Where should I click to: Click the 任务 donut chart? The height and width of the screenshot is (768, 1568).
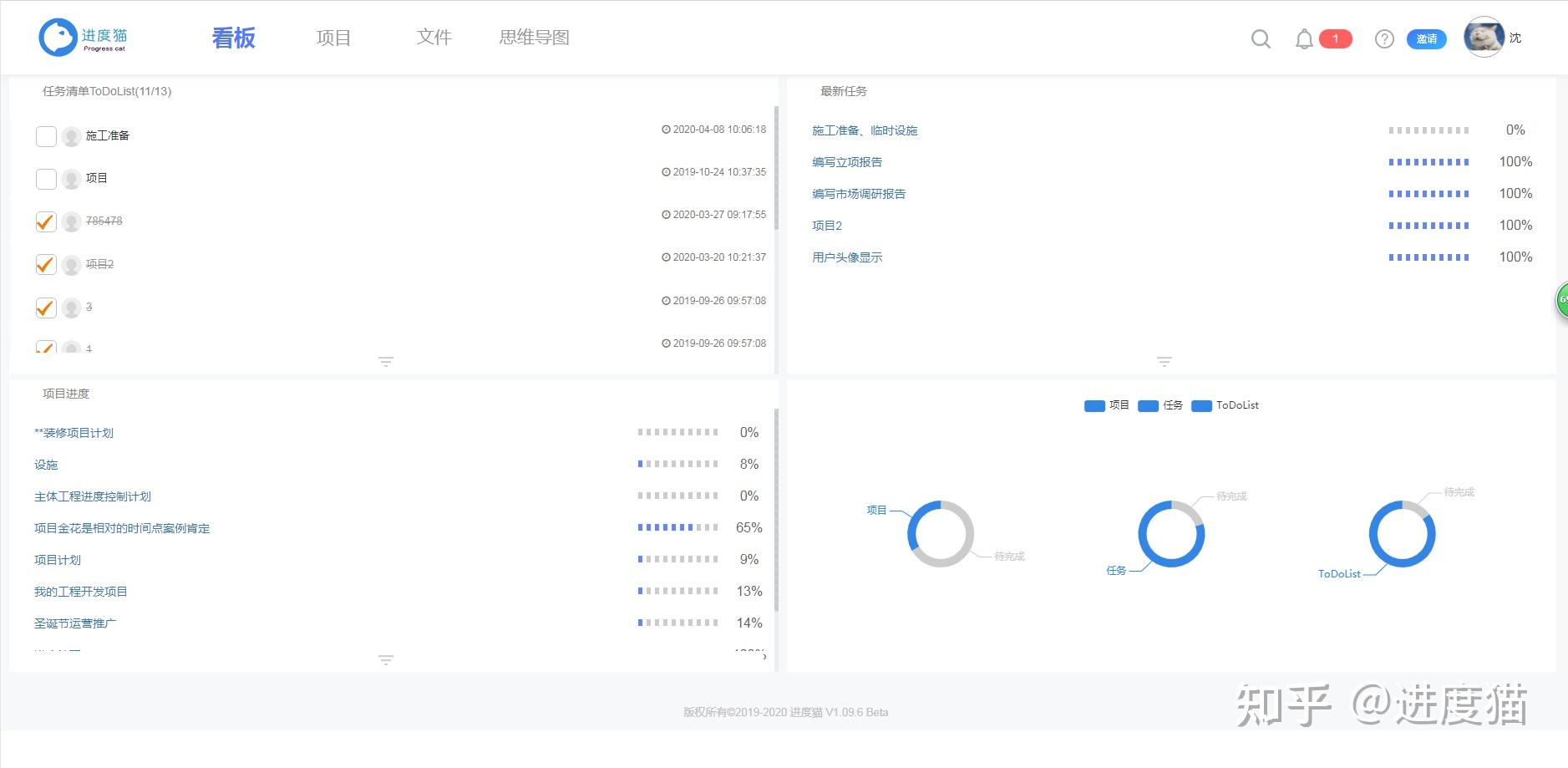coord(1171,534)
